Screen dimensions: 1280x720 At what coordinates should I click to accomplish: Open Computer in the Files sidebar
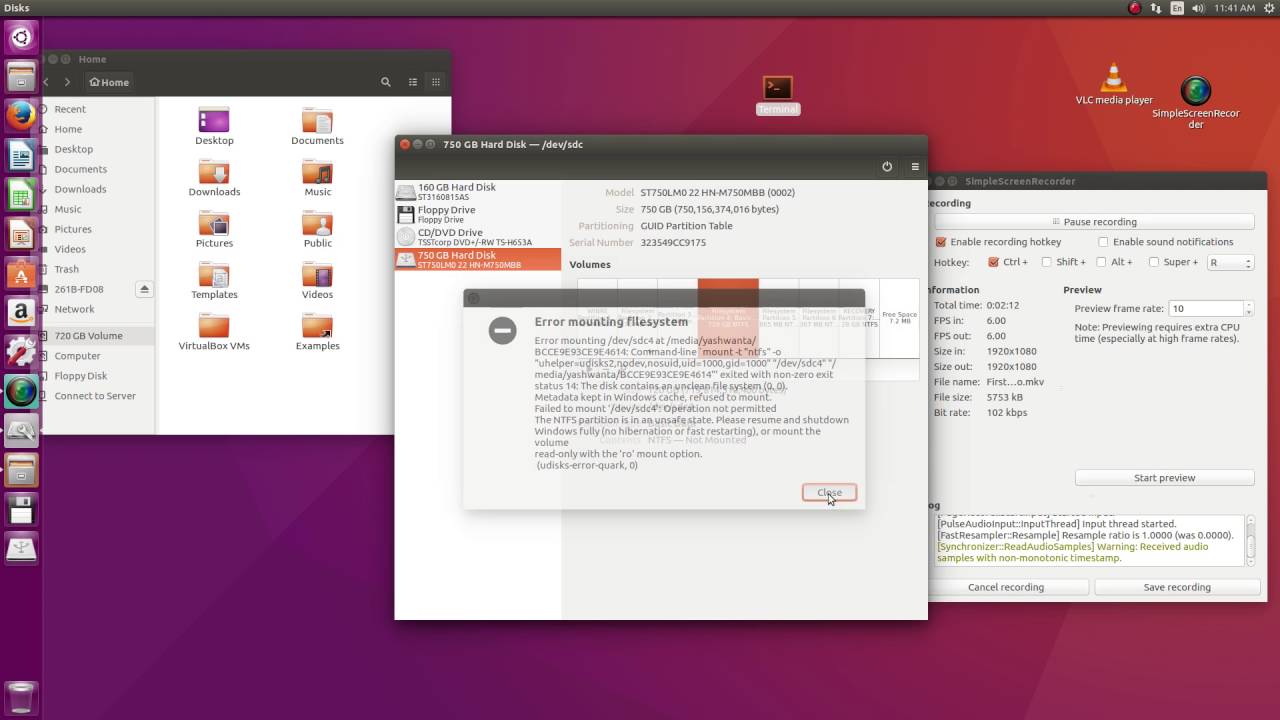(77, 356)
